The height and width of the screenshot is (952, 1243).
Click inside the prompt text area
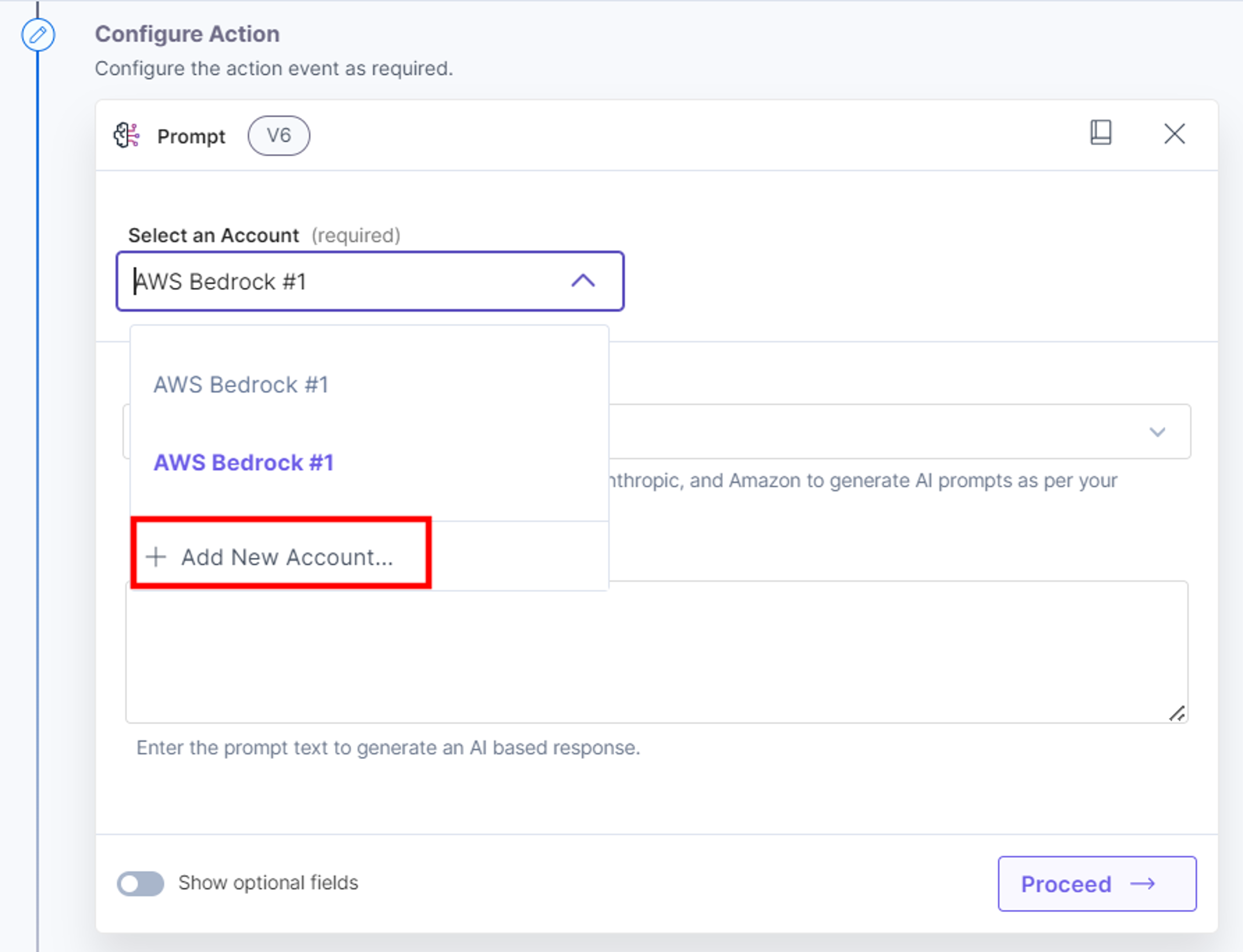click(657, 652)
